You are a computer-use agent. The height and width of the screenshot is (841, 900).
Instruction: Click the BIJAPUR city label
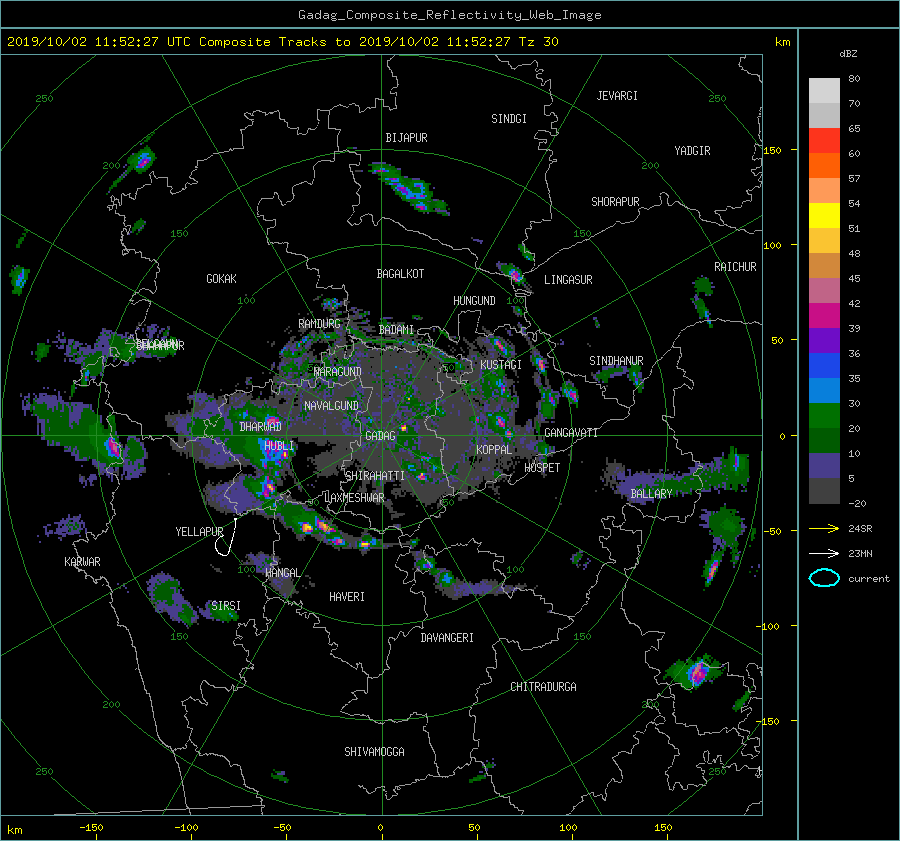point(406,138)
